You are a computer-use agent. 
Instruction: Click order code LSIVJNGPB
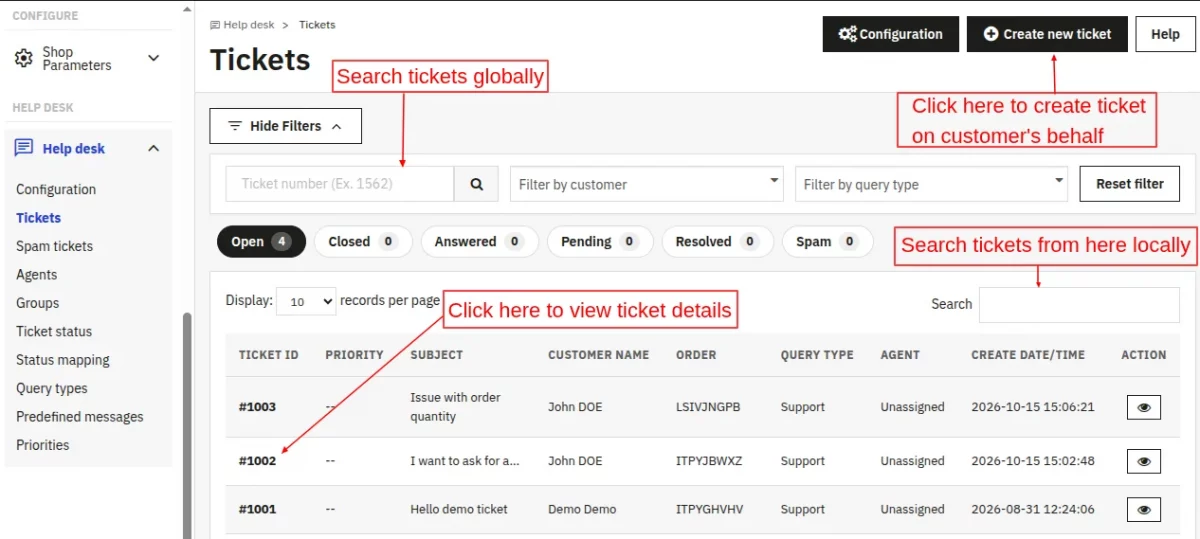coord(708,407)
